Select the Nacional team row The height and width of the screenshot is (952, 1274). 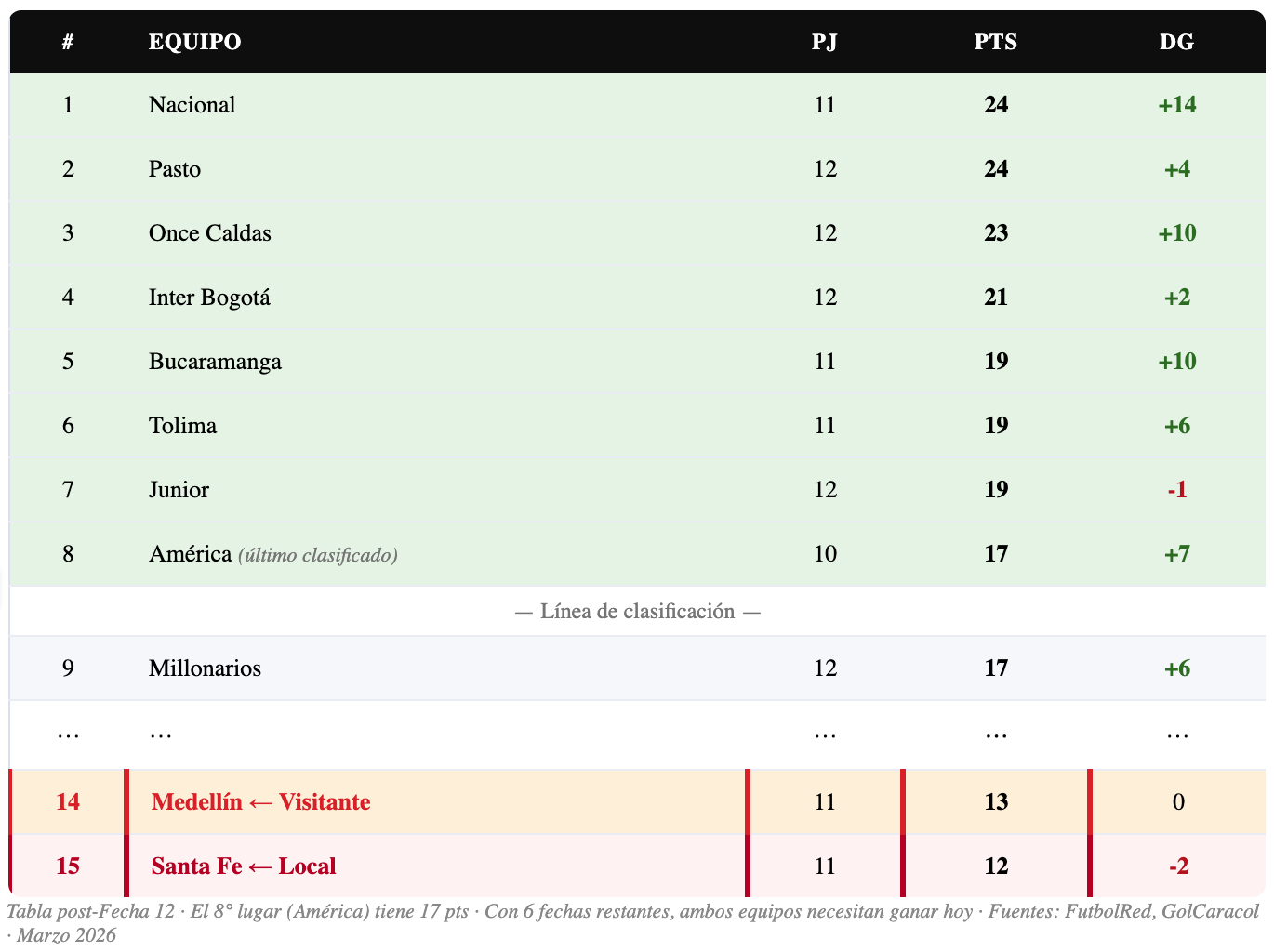pyautogui.click(x=192, y=105)
